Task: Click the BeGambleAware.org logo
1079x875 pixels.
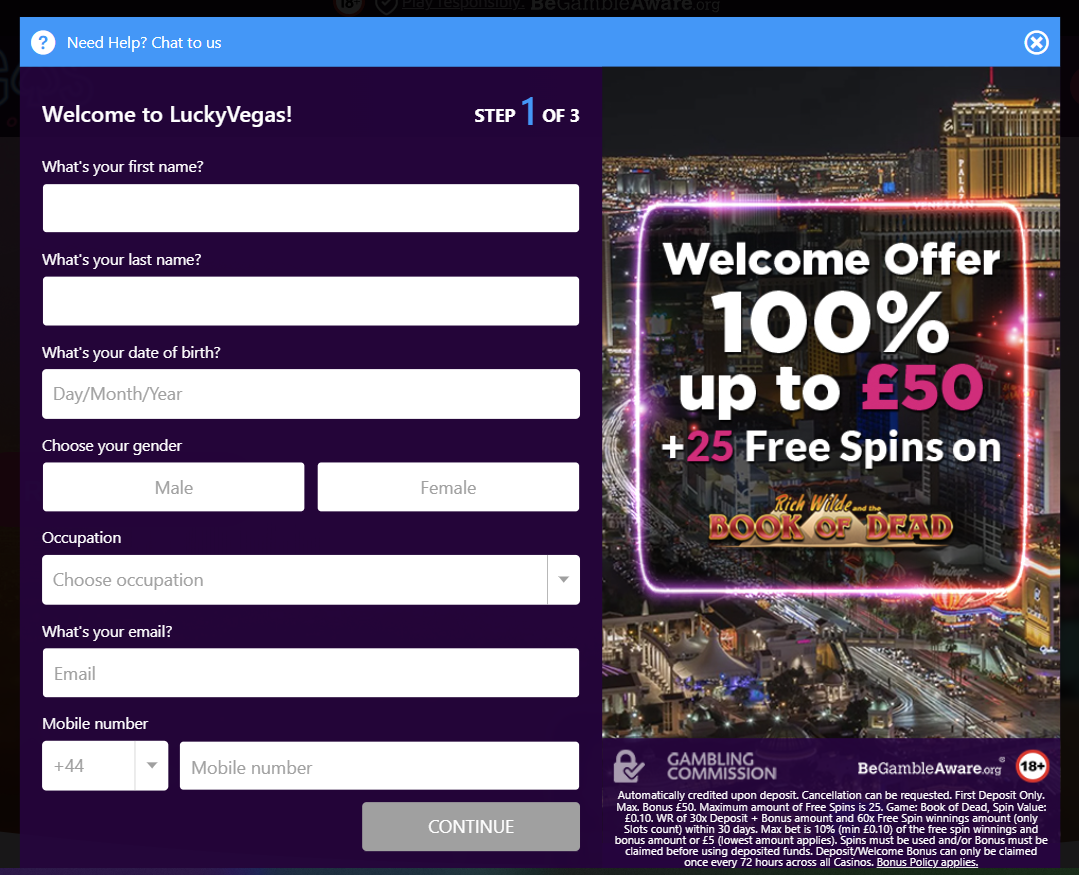Action: [930, 768]
